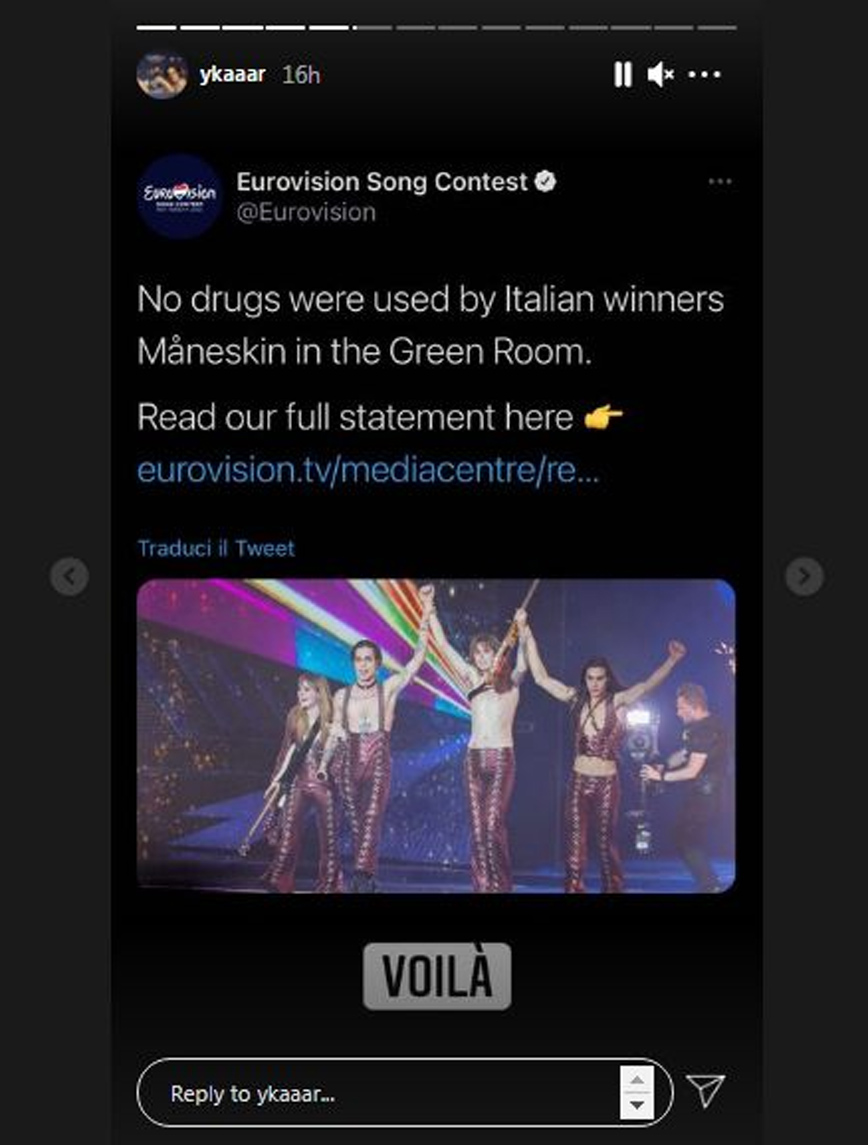Go to the next story
The image size is (868, 1145).
804,576
